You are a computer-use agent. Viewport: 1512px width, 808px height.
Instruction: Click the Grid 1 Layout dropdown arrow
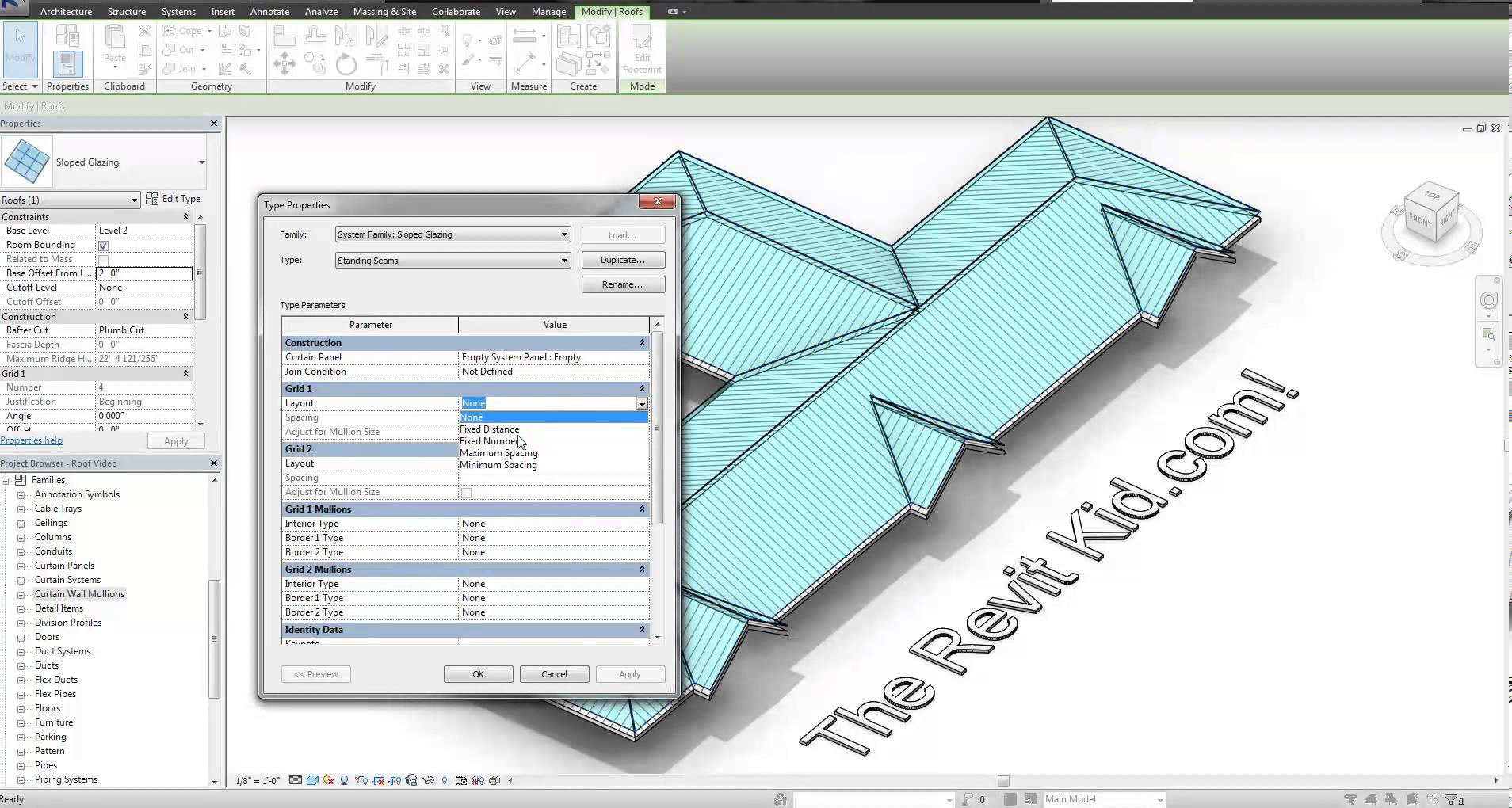pyautogui.click(x=642, y=404)
